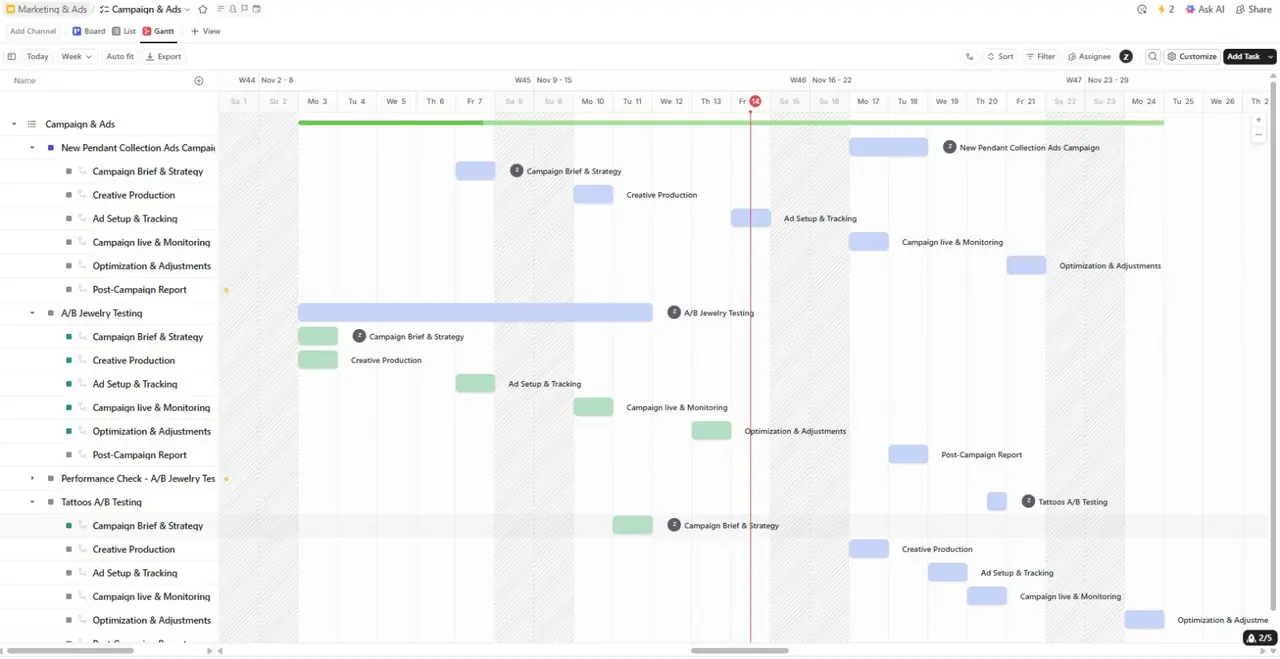The width and height of the screenshot is (1280, 659).
Task: Collapse the A/B Jewelry Testing group
Action: [32, 313]
